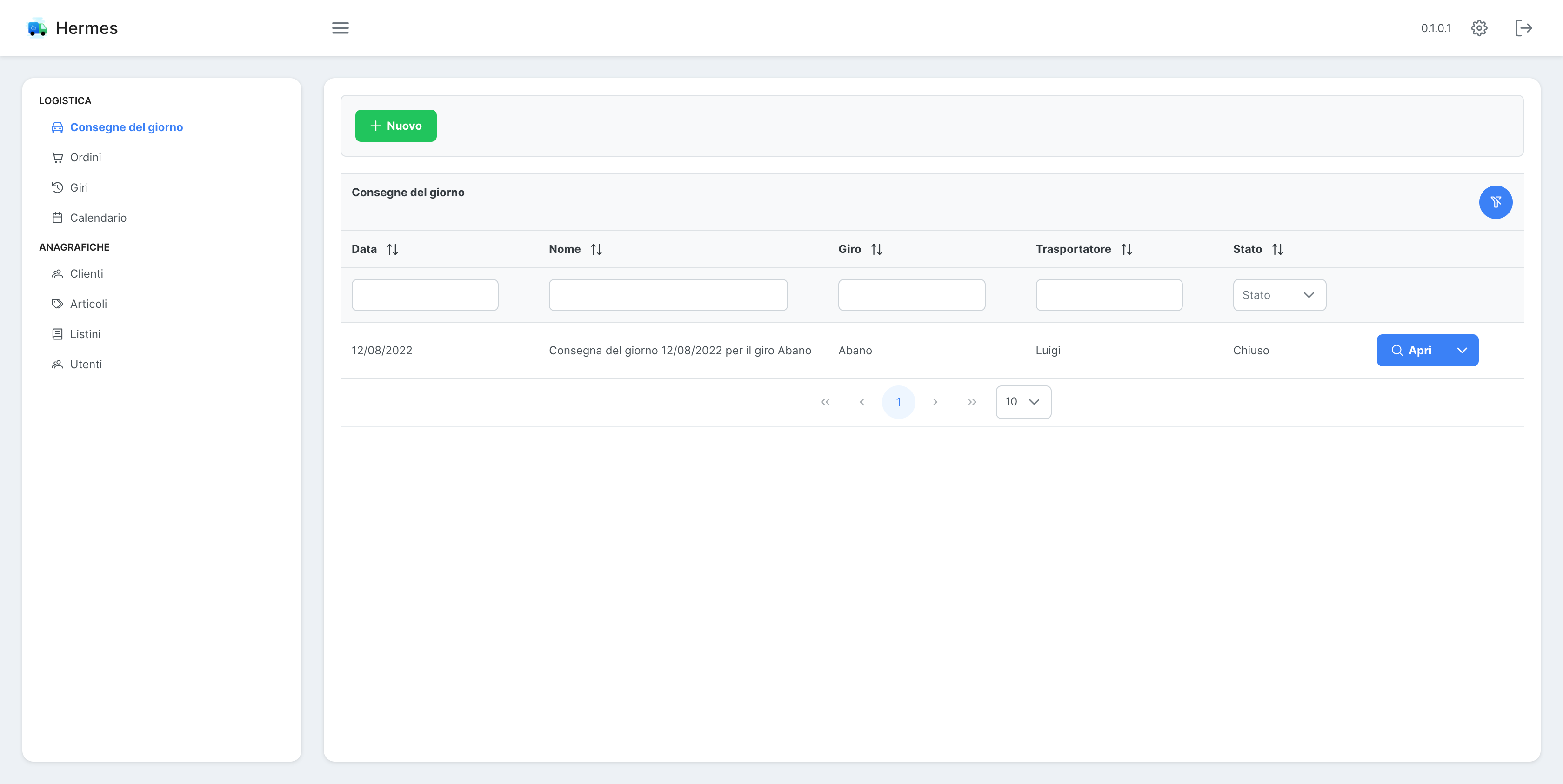This screenshot has width=1563, height=784.
Task: Go to Calendario in the sidebar
Action: [98, 218]
